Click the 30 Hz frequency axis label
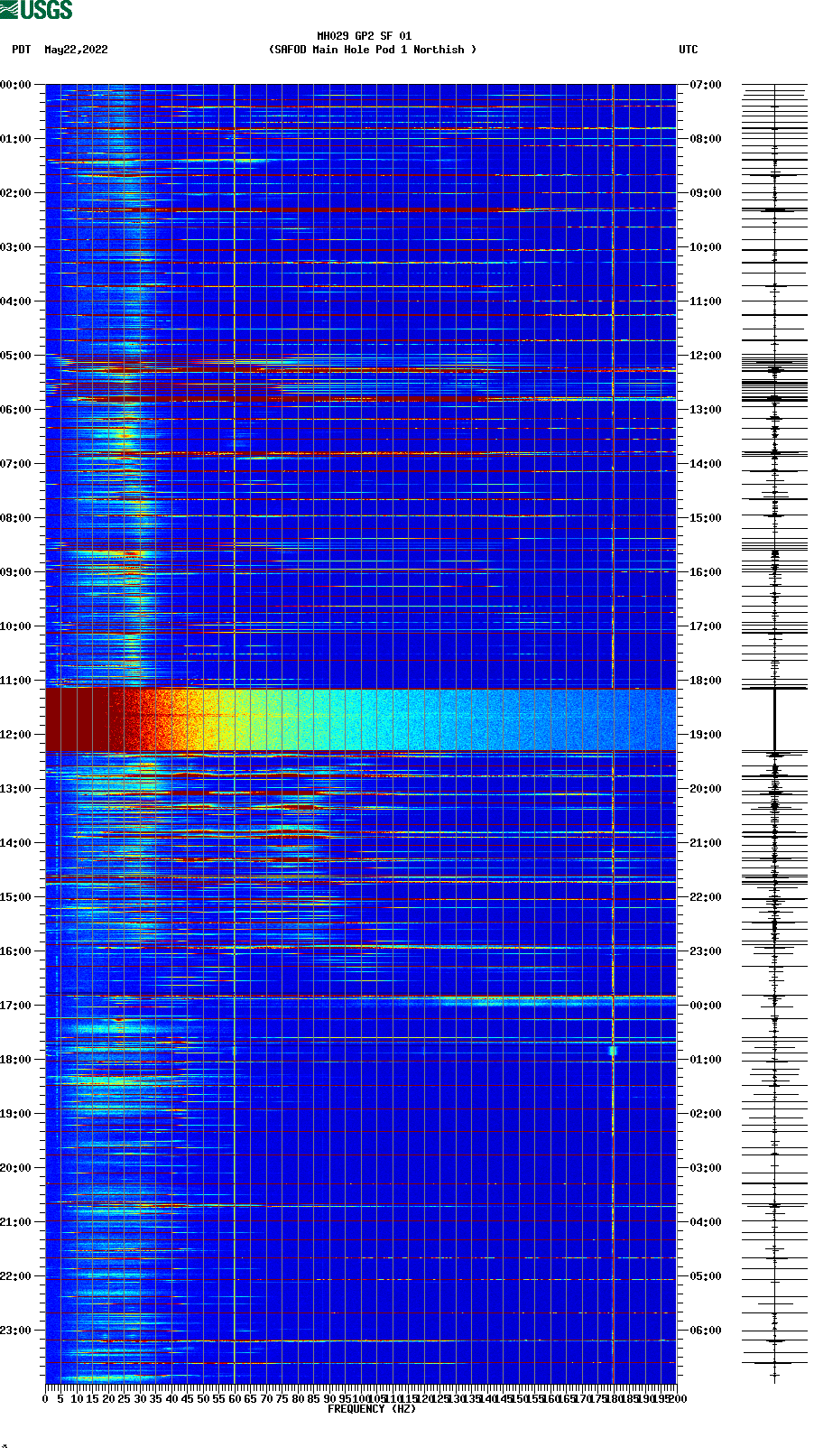Screen dimensions: 814x1456 click(140, 1399)
